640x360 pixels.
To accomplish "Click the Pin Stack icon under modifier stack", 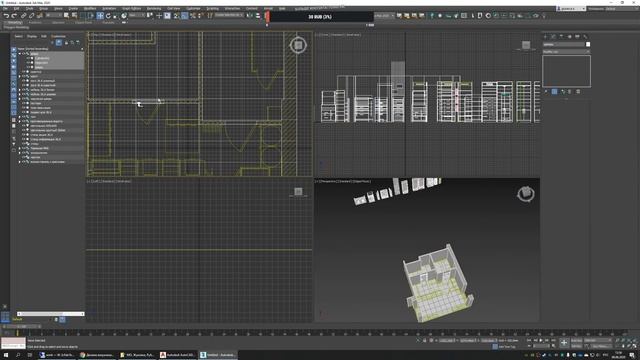I will 546,92.
